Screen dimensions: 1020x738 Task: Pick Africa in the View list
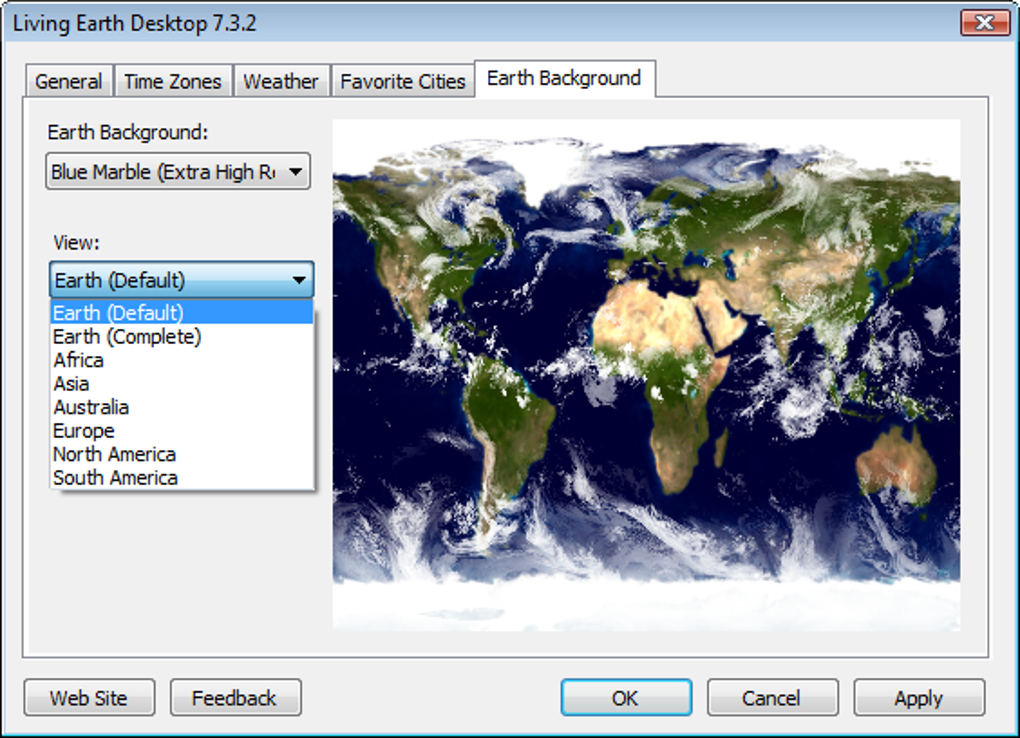(x=181, y=360)
